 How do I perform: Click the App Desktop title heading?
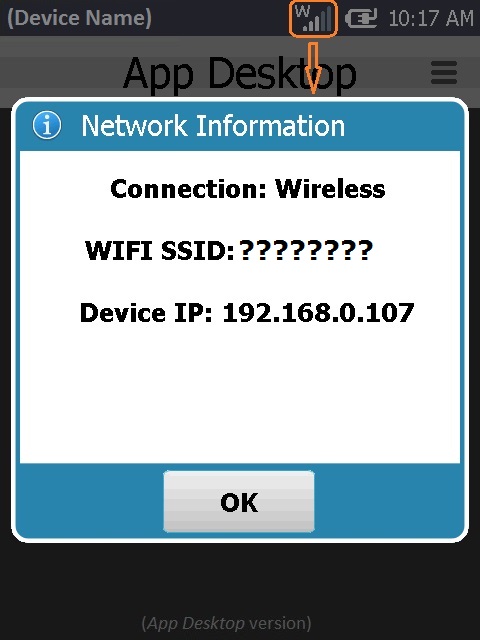(240, 73)
